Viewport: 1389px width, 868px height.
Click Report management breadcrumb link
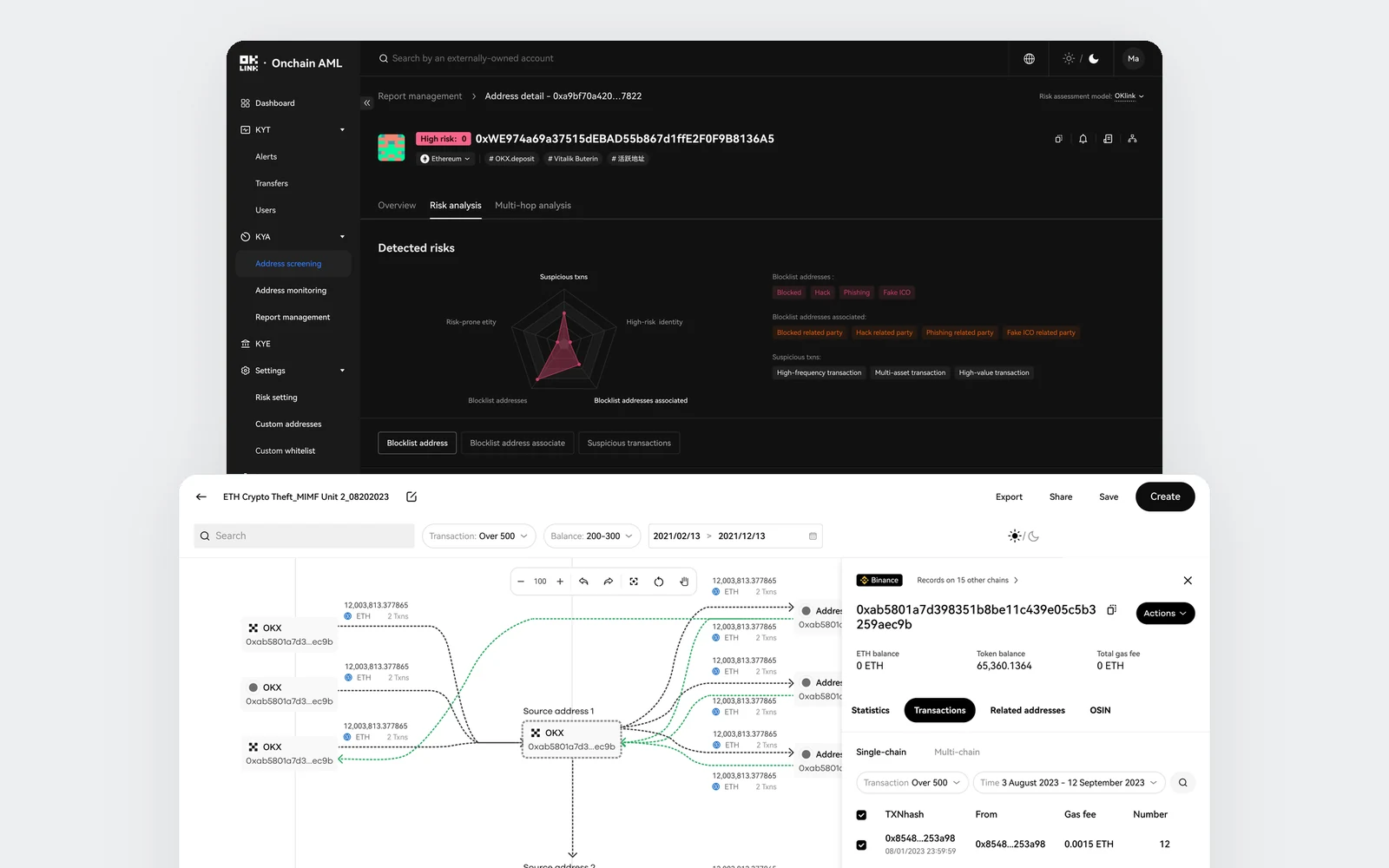[420, 96]
